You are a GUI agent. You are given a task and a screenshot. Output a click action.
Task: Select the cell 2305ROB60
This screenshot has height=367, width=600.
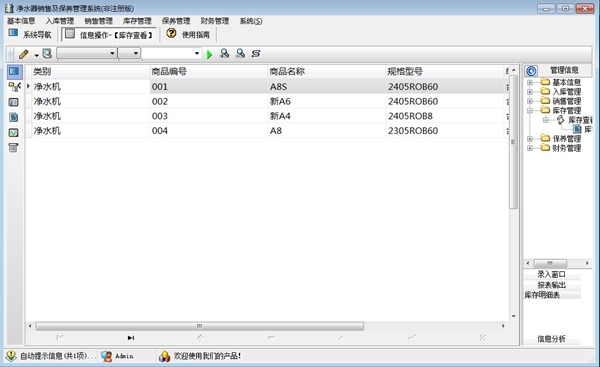pos(445,131)
